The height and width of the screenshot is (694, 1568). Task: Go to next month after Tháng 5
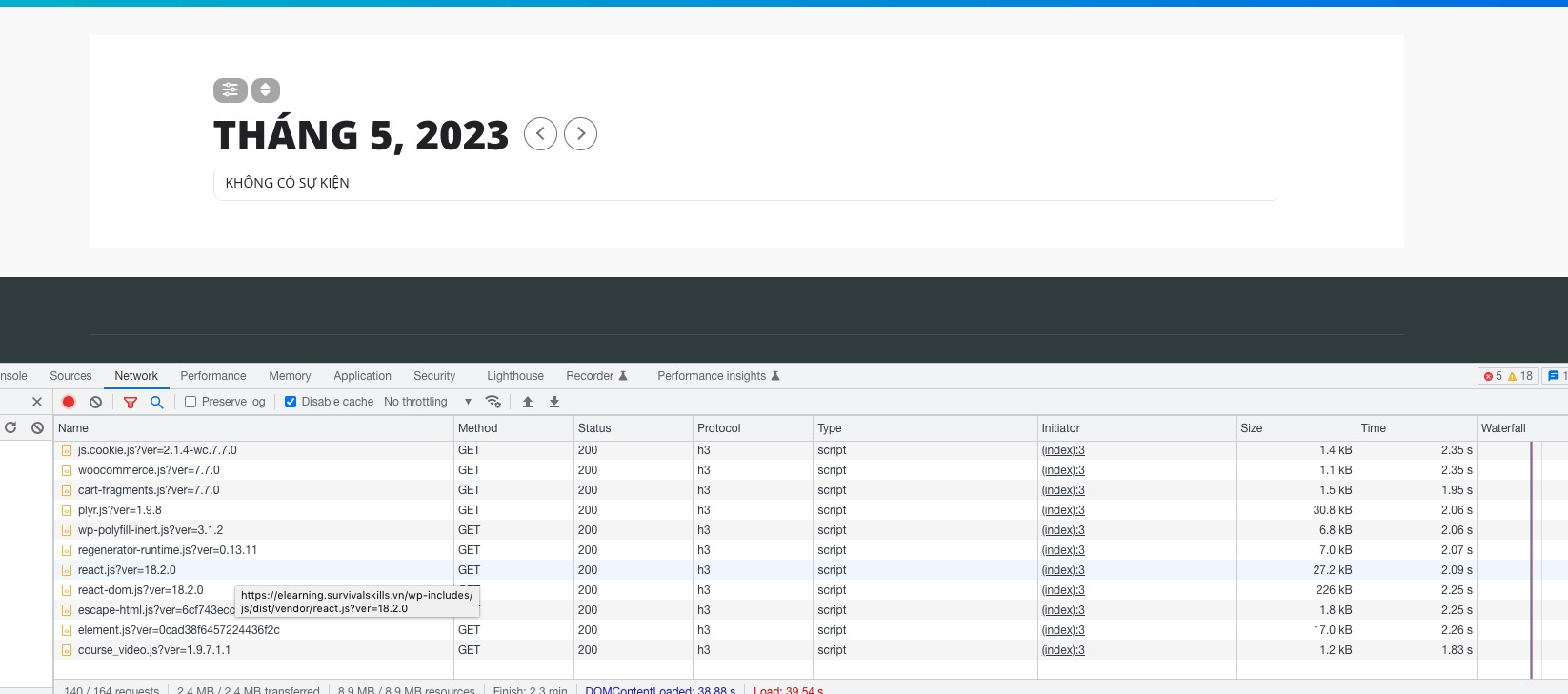(581, 134)
